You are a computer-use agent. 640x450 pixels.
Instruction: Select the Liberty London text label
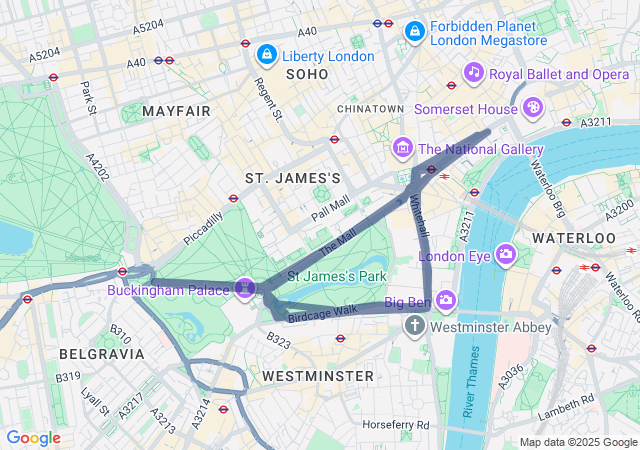coord(328,56)
